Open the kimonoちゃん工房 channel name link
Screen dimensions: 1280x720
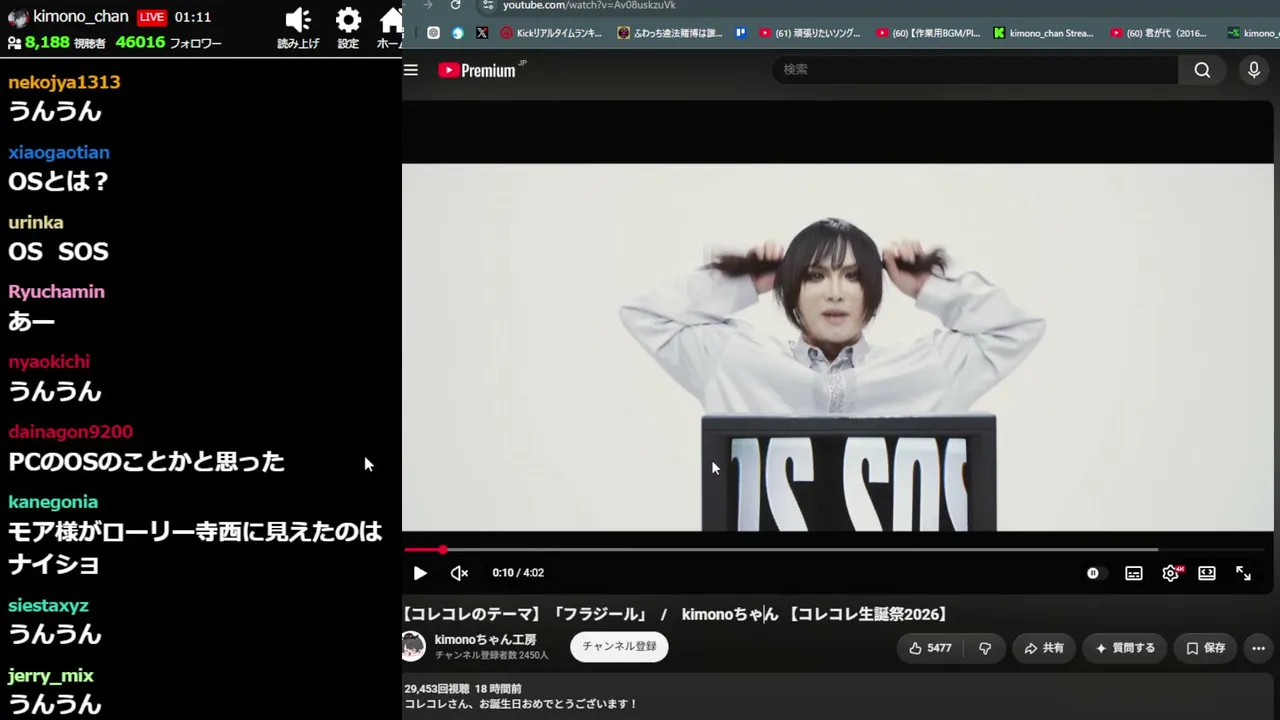point(485,640)
